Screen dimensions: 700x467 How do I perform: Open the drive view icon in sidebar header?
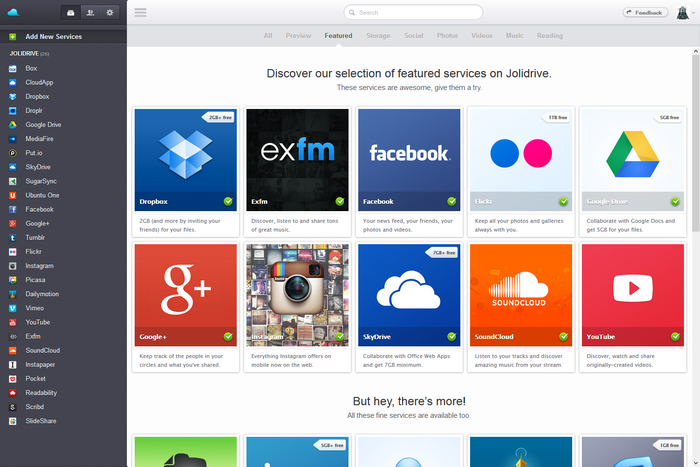[x=71, y=13]
